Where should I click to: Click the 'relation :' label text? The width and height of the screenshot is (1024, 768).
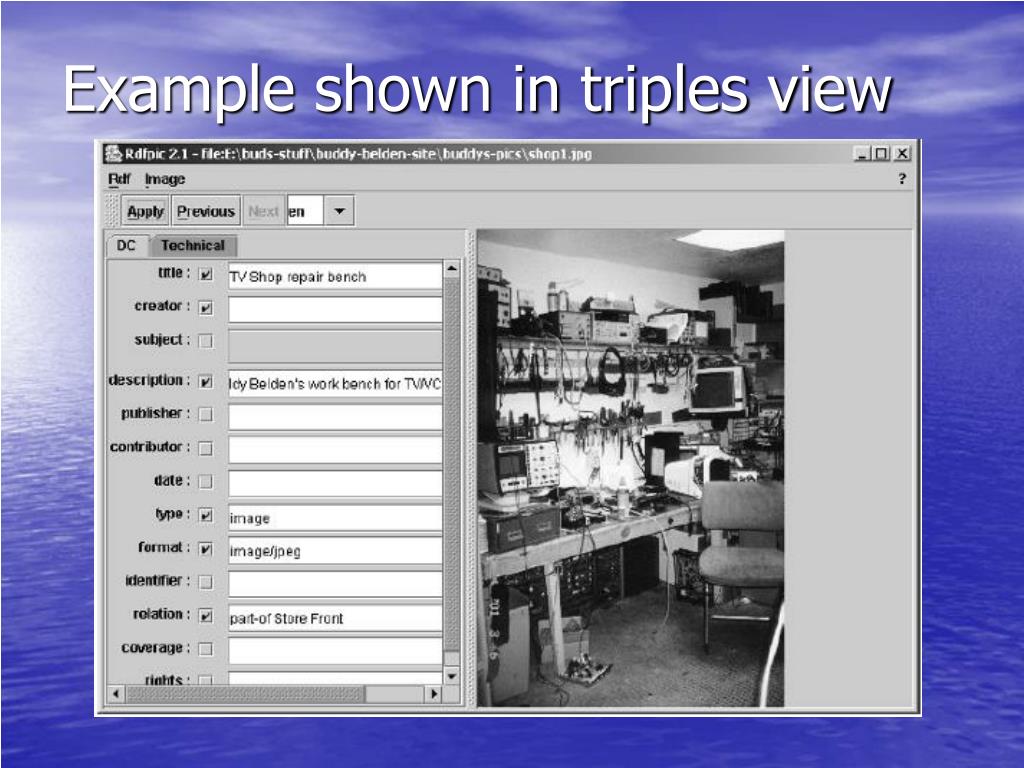[x=162, y=614]
